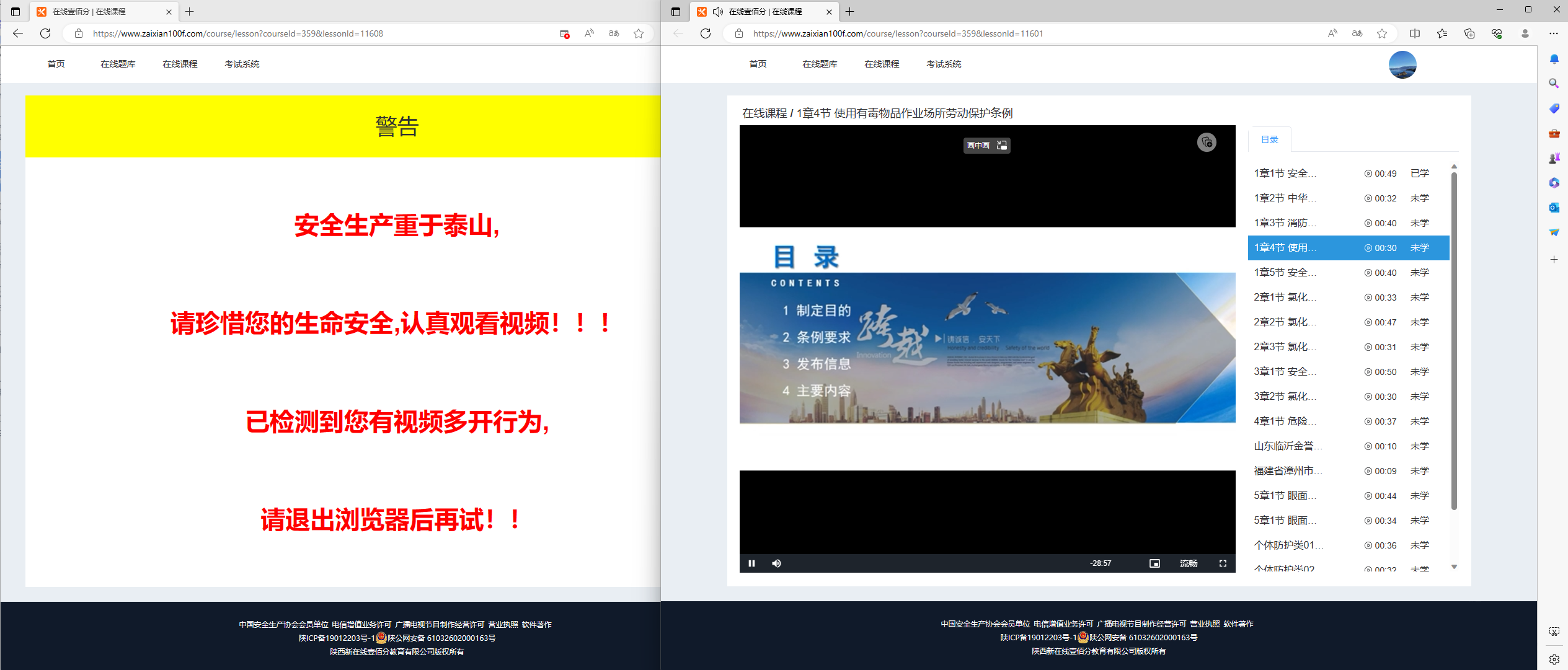Viewport: 1568px width, 670px height.
Task: Select lesson 4章1节 危险 in the list
Action: [x=1349, y=421]
